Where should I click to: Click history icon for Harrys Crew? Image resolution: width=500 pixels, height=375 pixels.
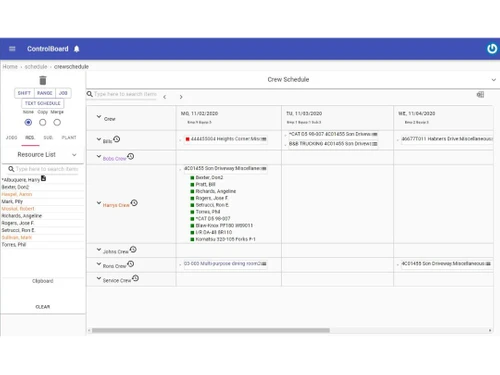click(x=134, y=203)
